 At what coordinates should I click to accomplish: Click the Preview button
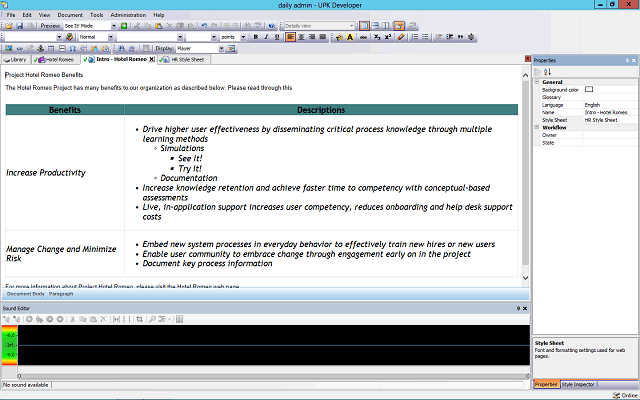[x=47, y=26]
